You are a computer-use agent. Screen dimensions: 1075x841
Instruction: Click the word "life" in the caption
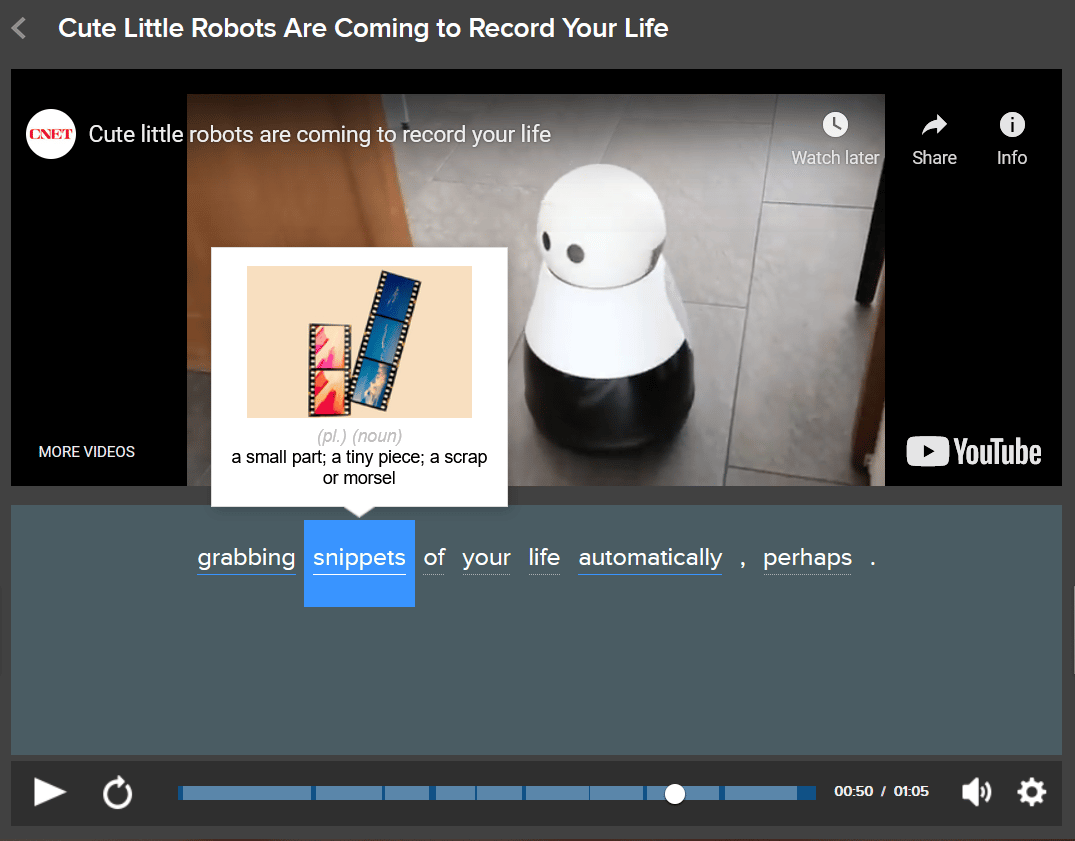[544, 558]
